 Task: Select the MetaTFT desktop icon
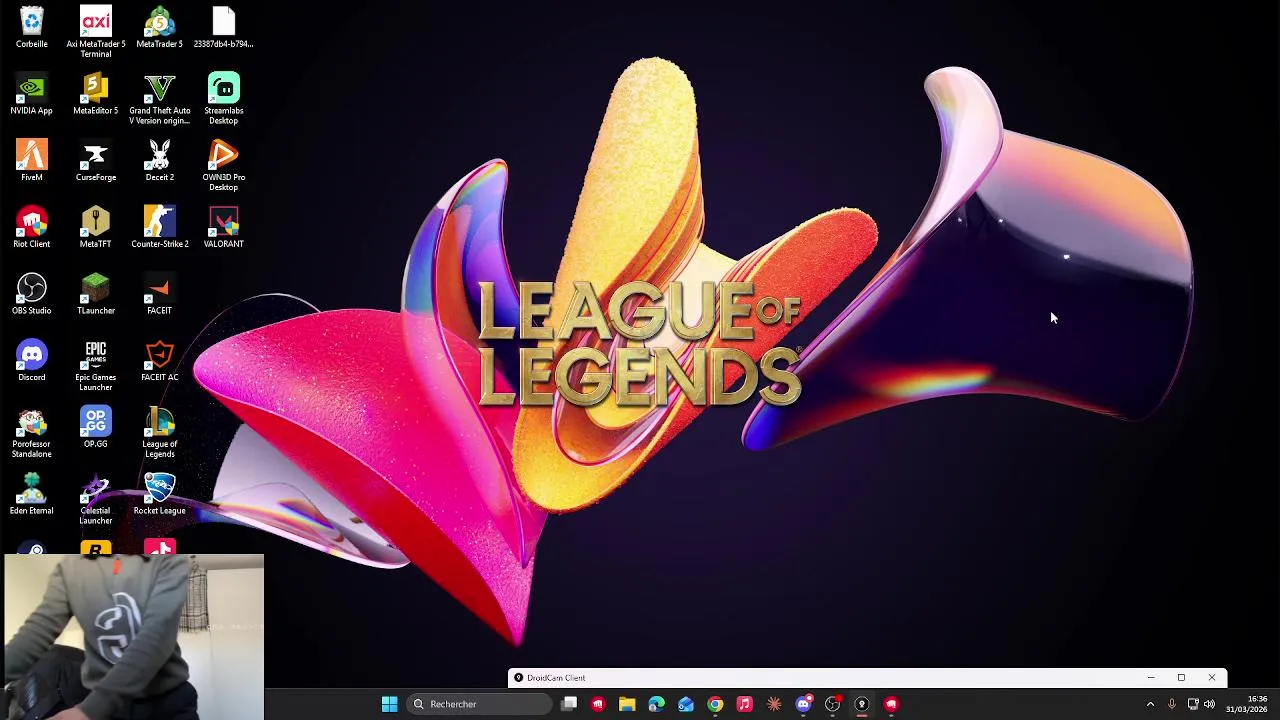96,227
